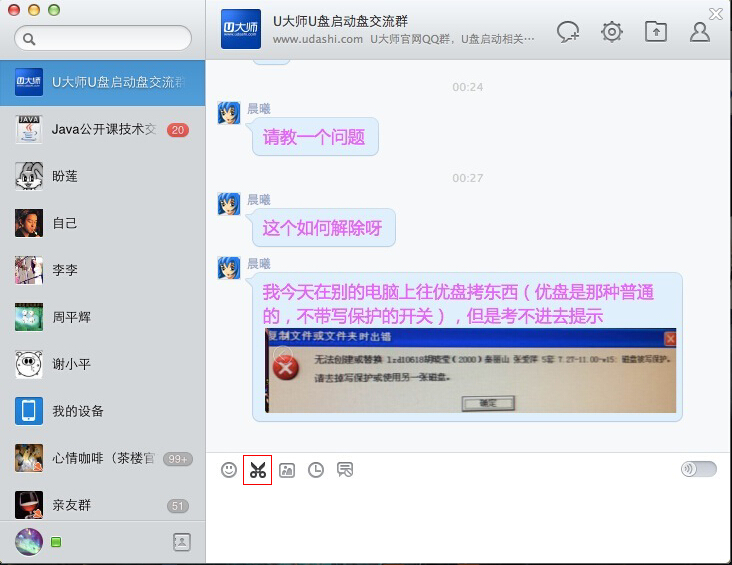
Task: Click 盼莲's rabbit avatar
Action: pos(29,176)
